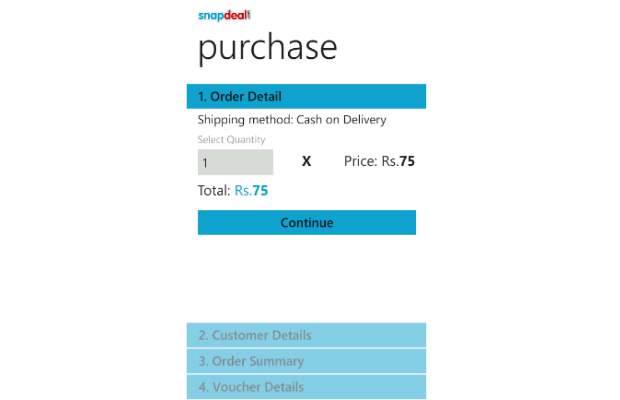The height and width of the screenshot is (400, 620).
Task: Click the "Rs." prefix beside Price
Action: [x=390, y=161]
